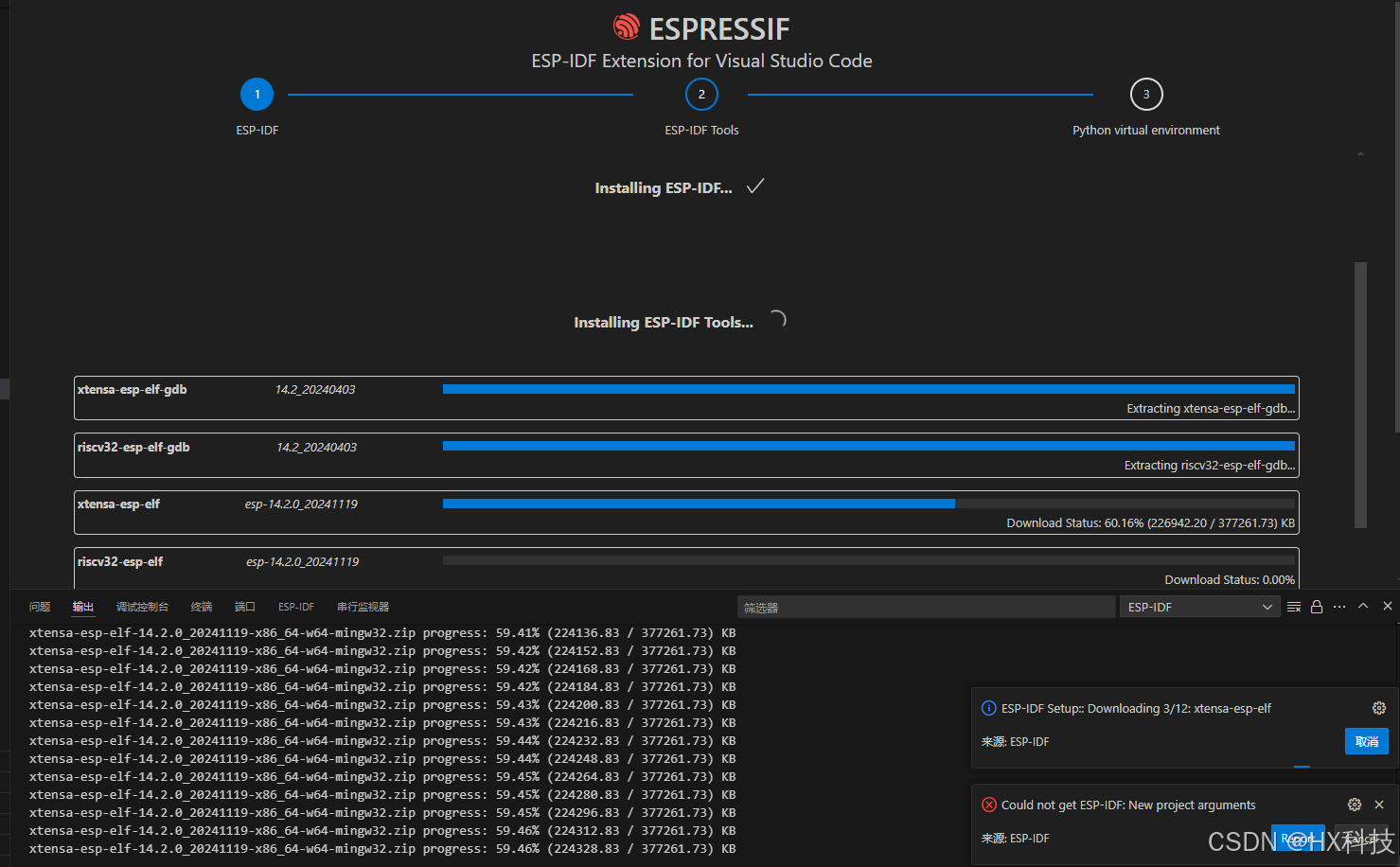Open gear settings on error notification
The image size is (1400, 867).
[1355, 805]
